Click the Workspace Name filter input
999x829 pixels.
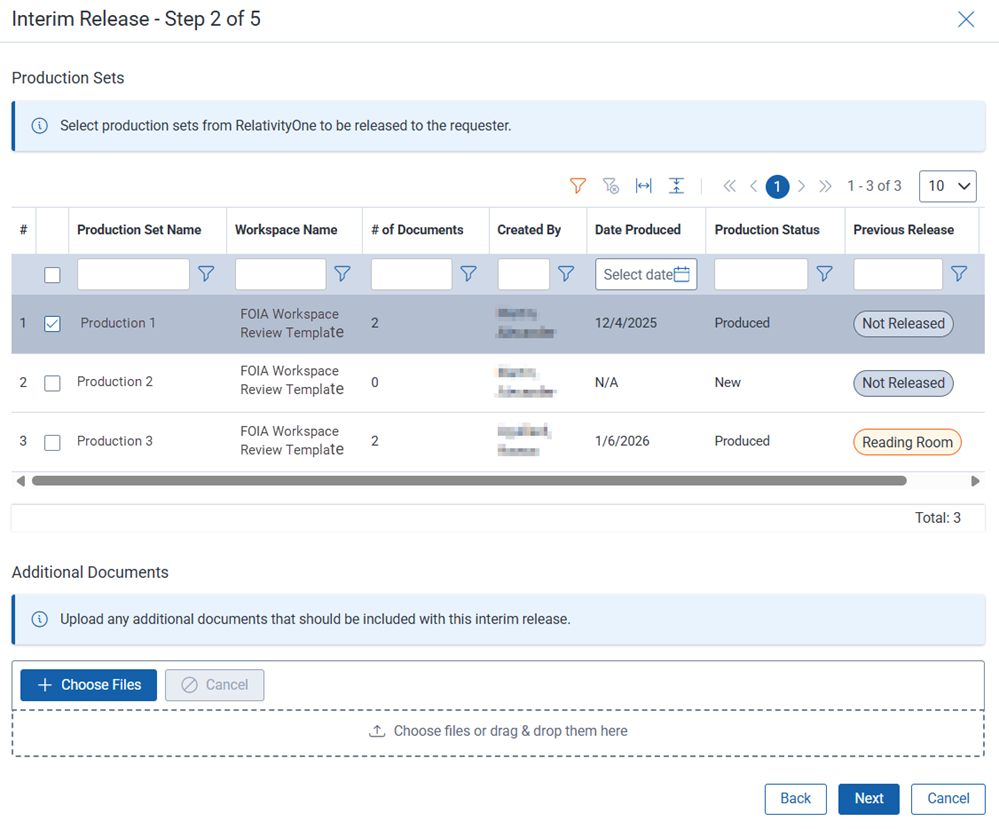(280, 274)
